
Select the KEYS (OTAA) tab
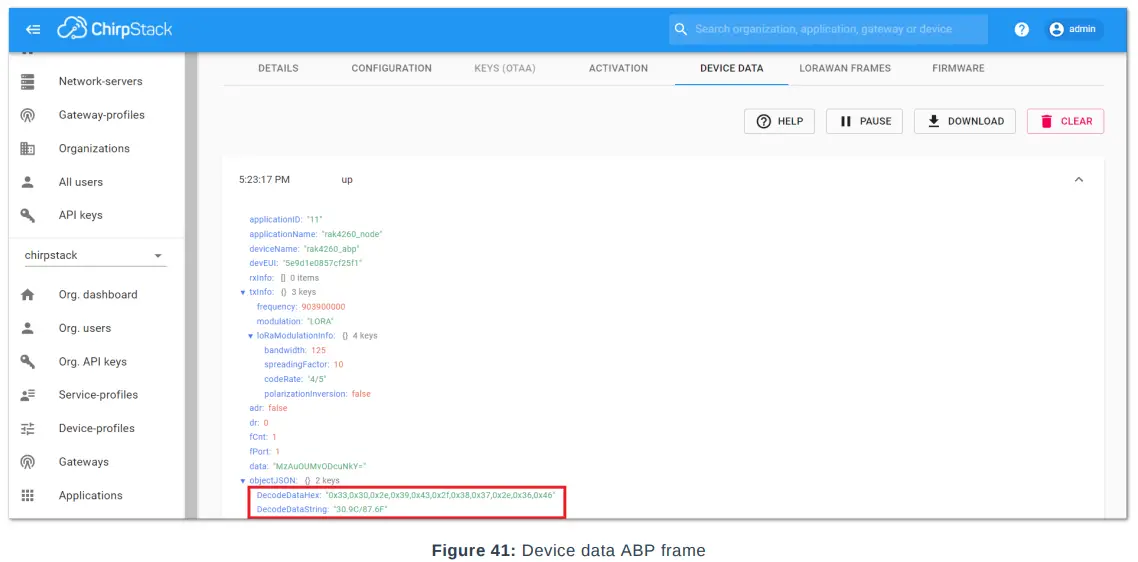tap(504, 68)
